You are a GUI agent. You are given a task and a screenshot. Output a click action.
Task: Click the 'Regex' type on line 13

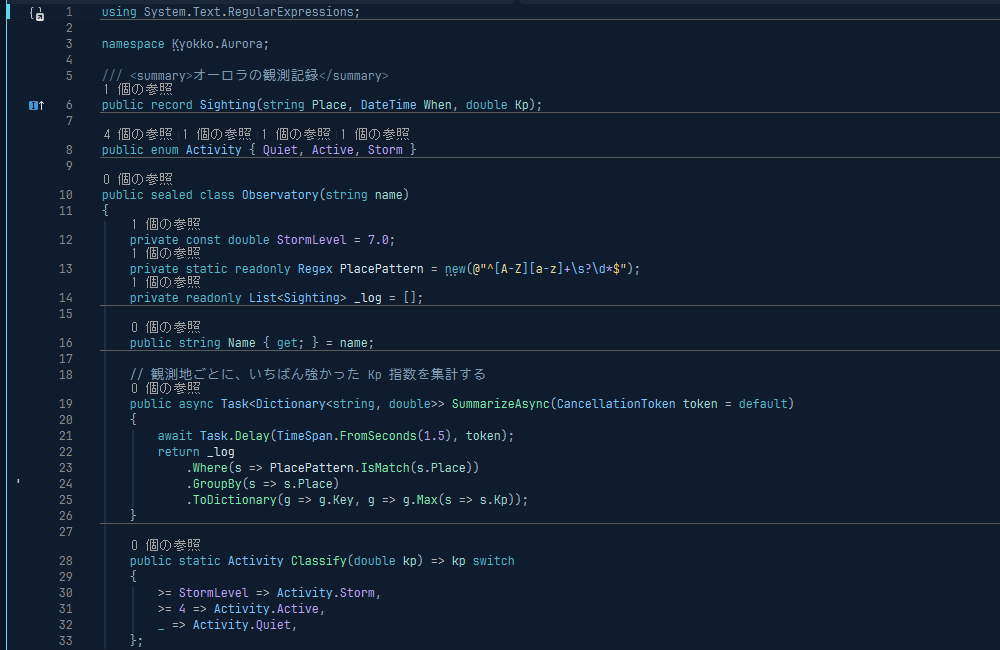(315, 269)
